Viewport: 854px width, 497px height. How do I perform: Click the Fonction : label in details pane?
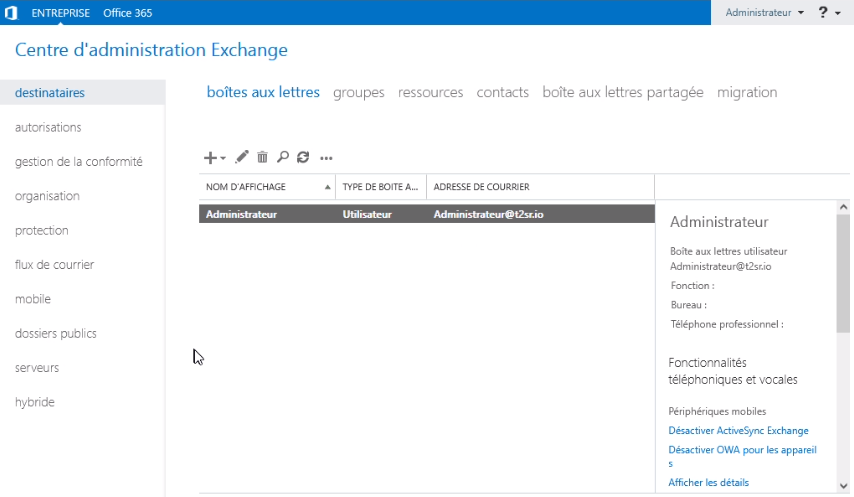pyautogui.click(x=692, y=286)
